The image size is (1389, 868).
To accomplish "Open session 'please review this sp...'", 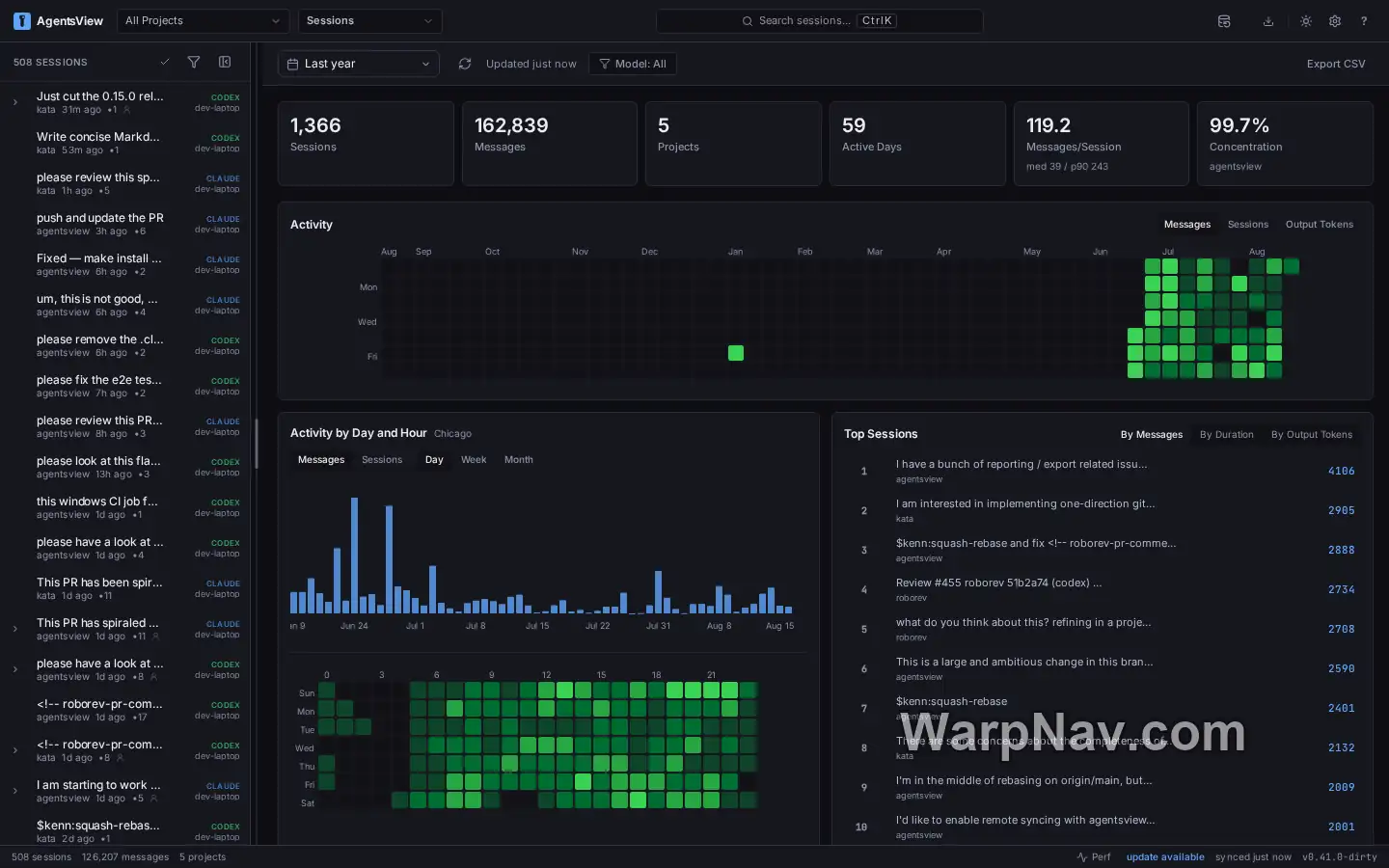I will 126,183.
